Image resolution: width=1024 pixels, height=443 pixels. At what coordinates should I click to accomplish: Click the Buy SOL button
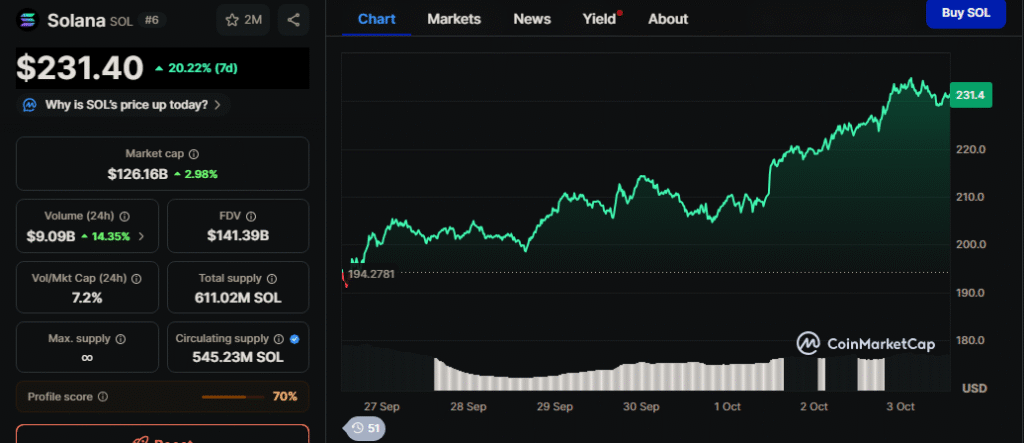point(966,13)
